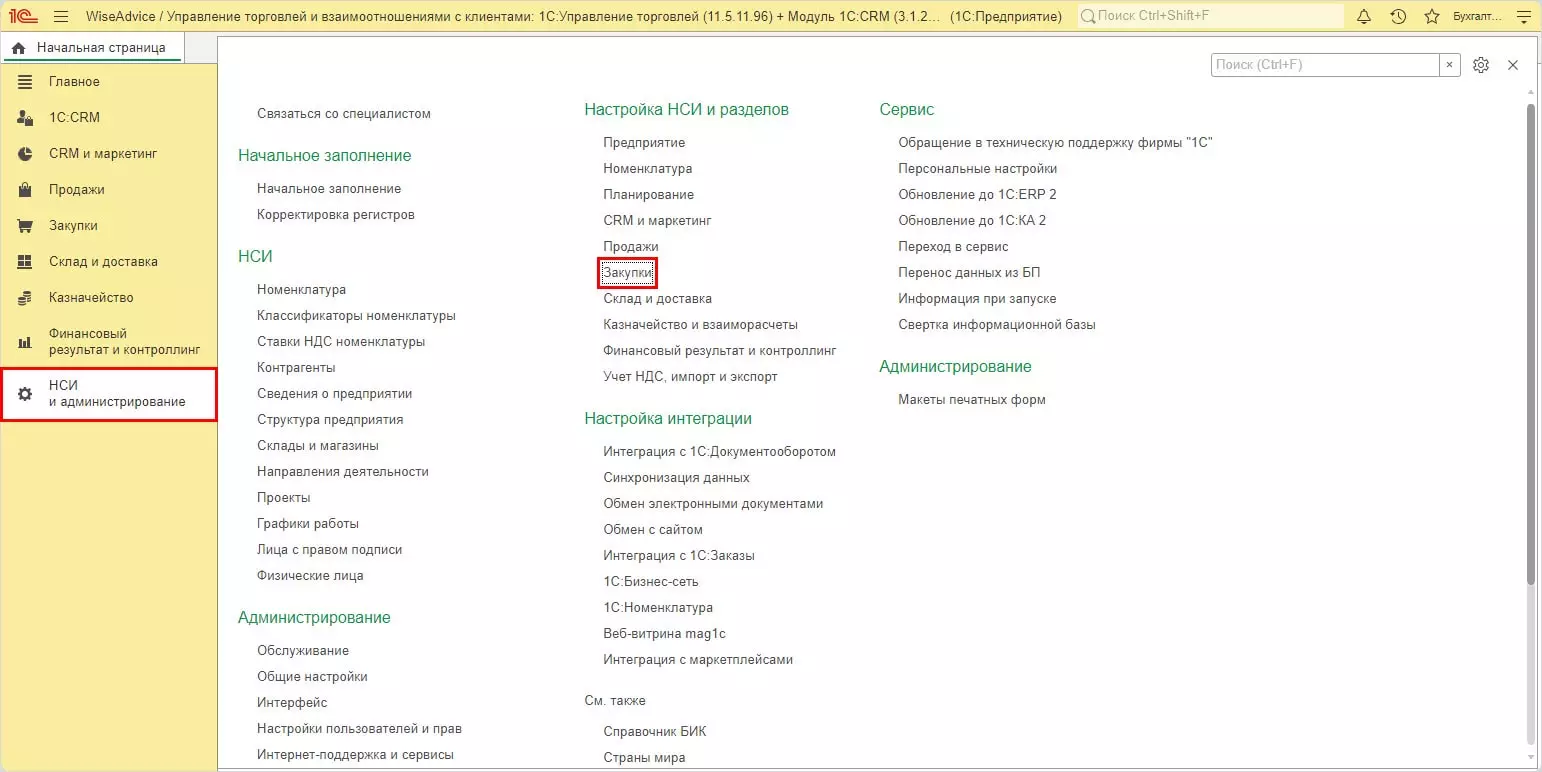Open Интеграция с 1С:Документооборотом link

coord(720,452)
